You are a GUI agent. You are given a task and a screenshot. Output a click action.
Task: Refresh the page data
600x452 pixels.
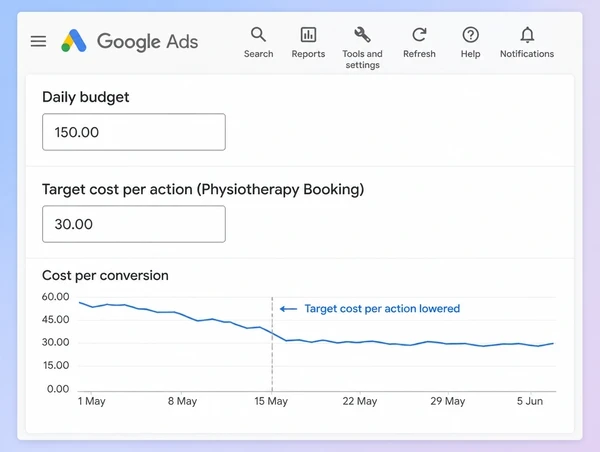pos(419,42)
